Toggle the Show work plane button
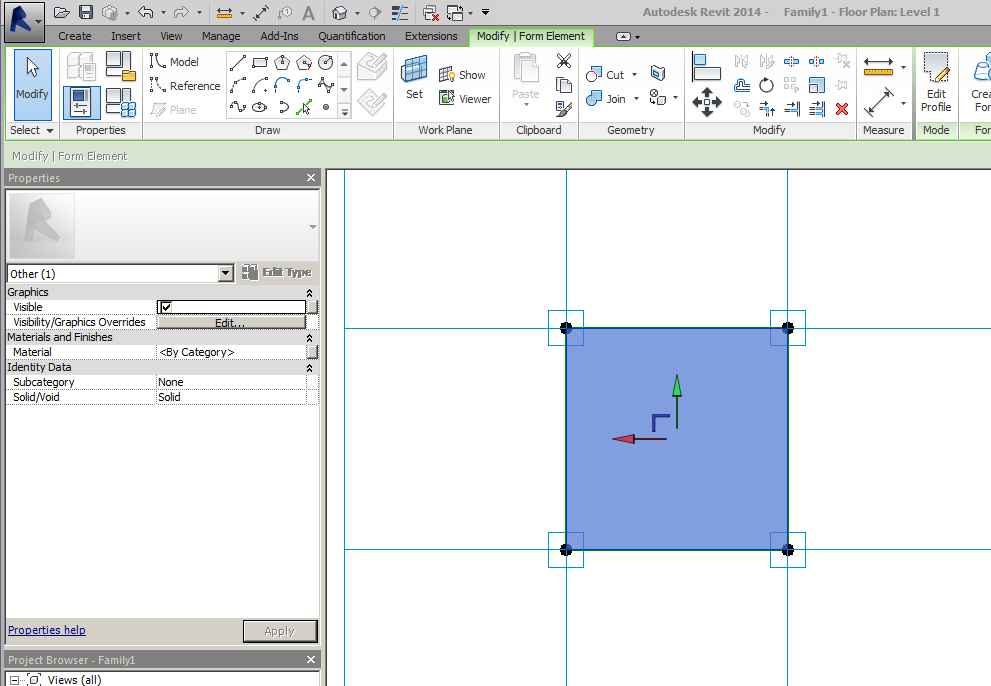Screen dimensions: 991x686 coord(462,75)
